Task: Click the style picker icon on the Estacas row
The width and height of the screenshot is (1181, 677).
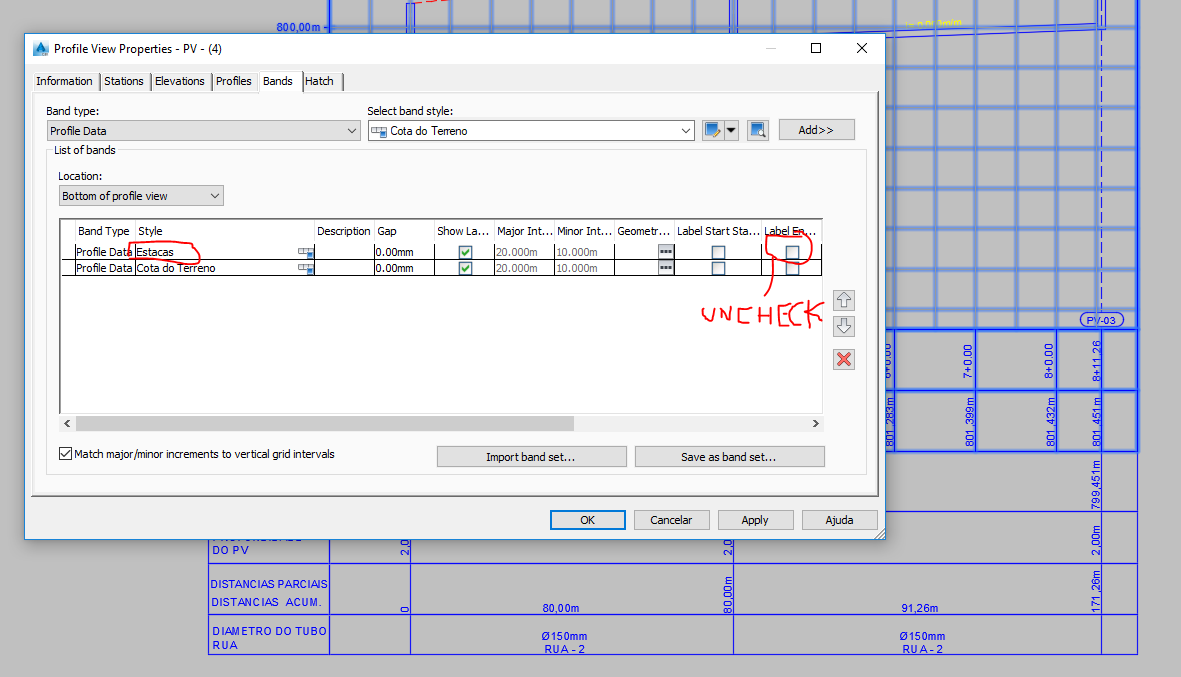Action: [x=305, y=252]
